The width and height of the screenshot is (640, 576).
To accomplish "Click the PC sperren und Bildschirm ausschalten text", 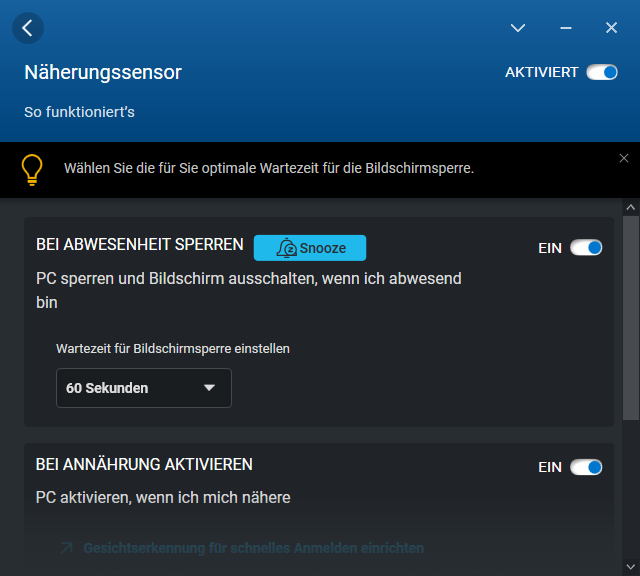I will coord(249,290).
